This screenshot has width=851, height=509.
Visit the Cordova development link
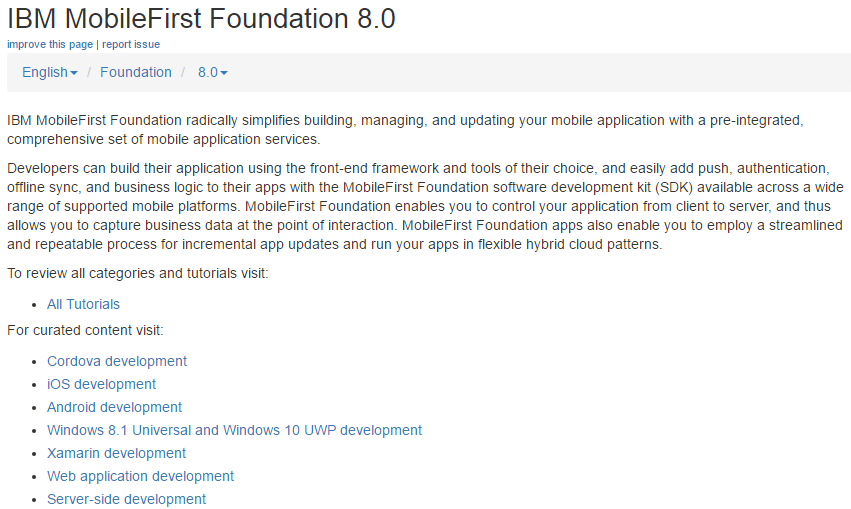117,361
